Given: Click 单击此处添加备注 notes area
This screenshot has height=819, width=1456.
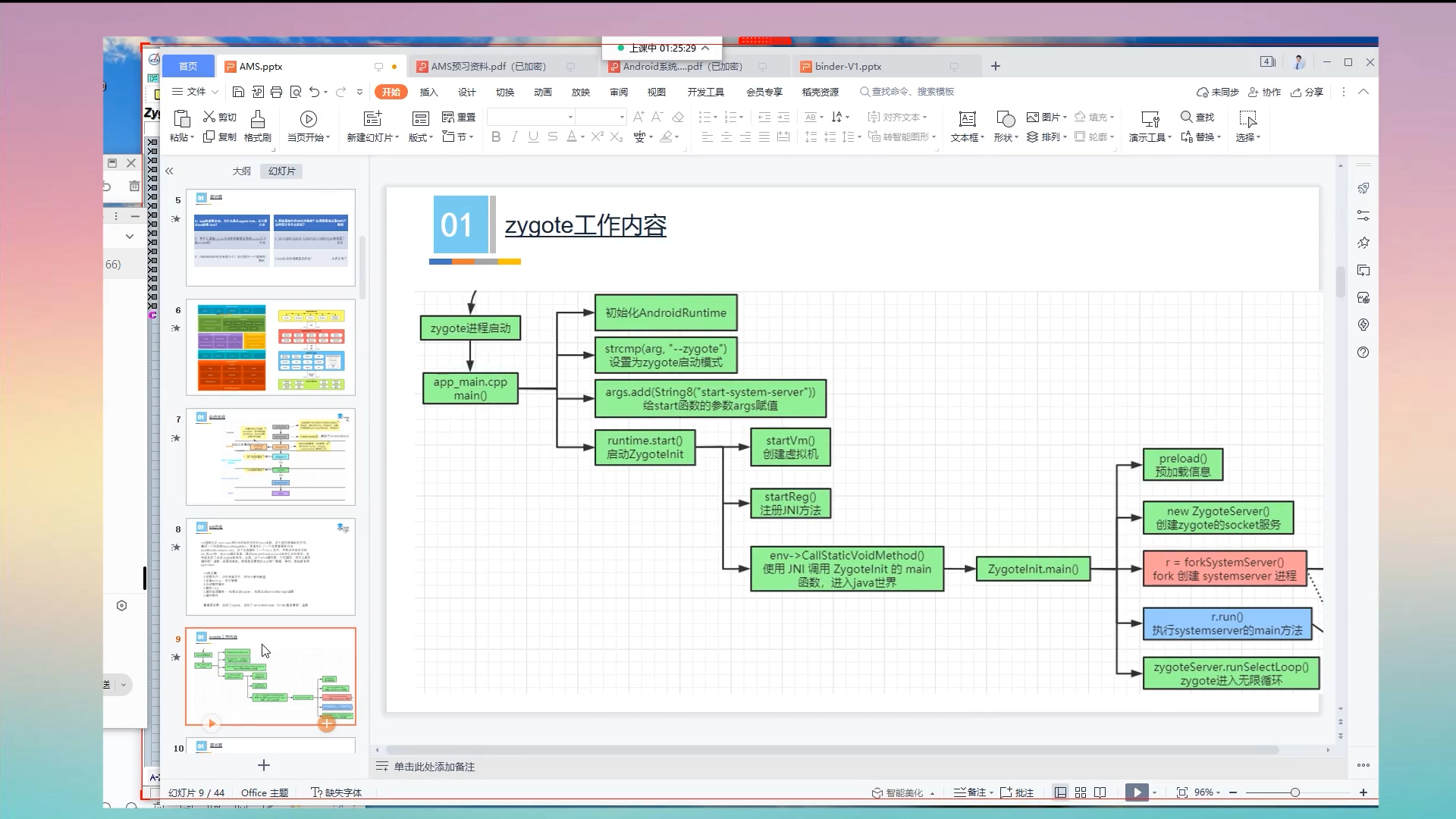Looking at the screenshot, I should (434, 767).
